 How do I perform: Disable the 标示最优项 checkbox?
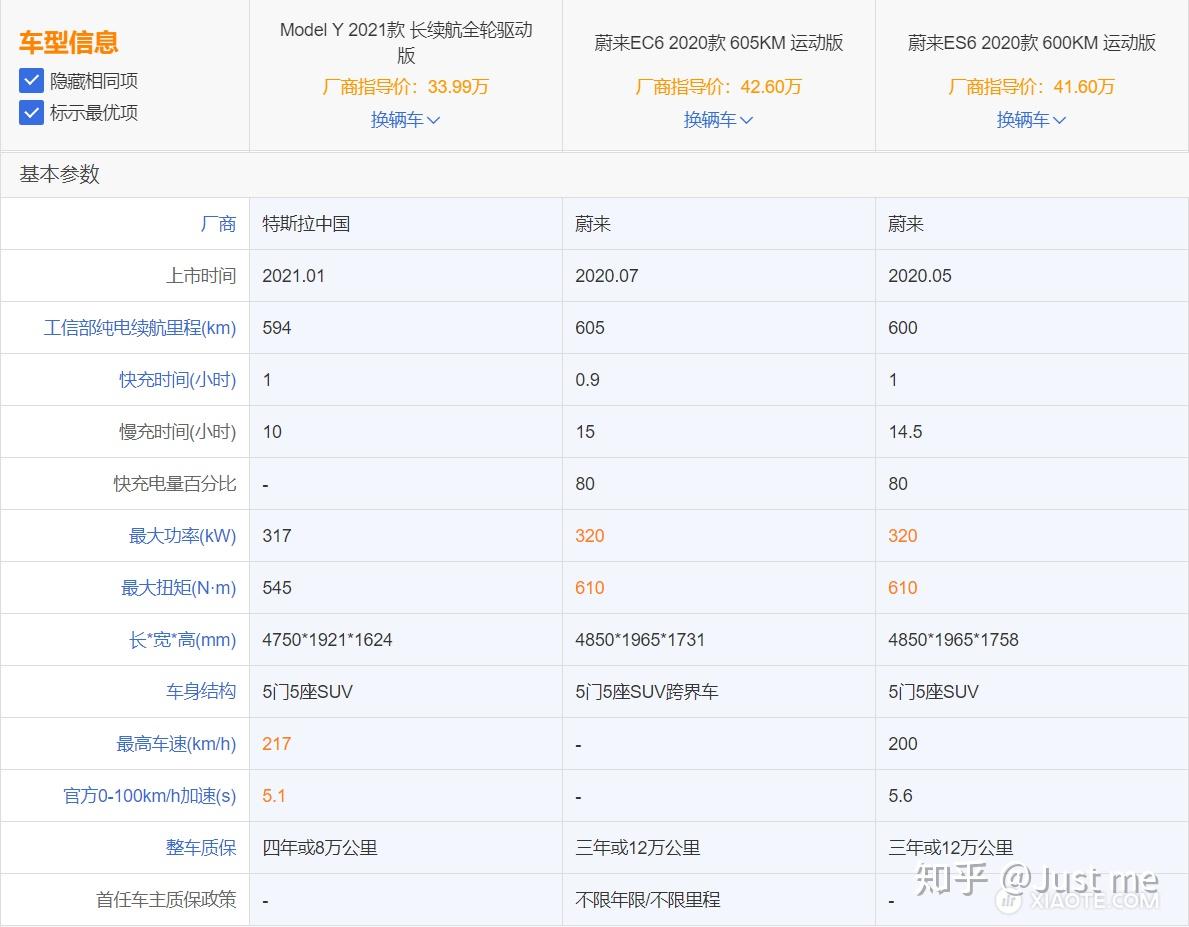coord(31,112)
